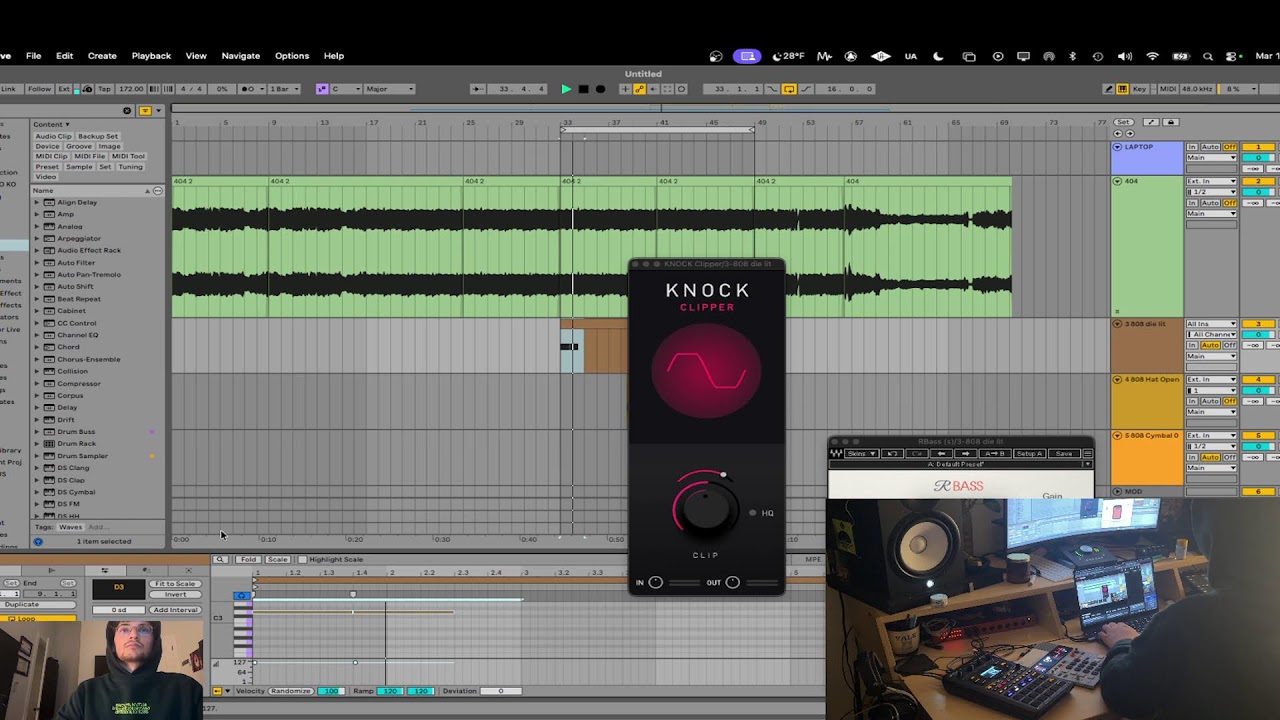This screenshot has width=1280, height=720.
Task: Click the Fold button in MIDI editor
Action: pyautogui.click(x=248, y=559)
